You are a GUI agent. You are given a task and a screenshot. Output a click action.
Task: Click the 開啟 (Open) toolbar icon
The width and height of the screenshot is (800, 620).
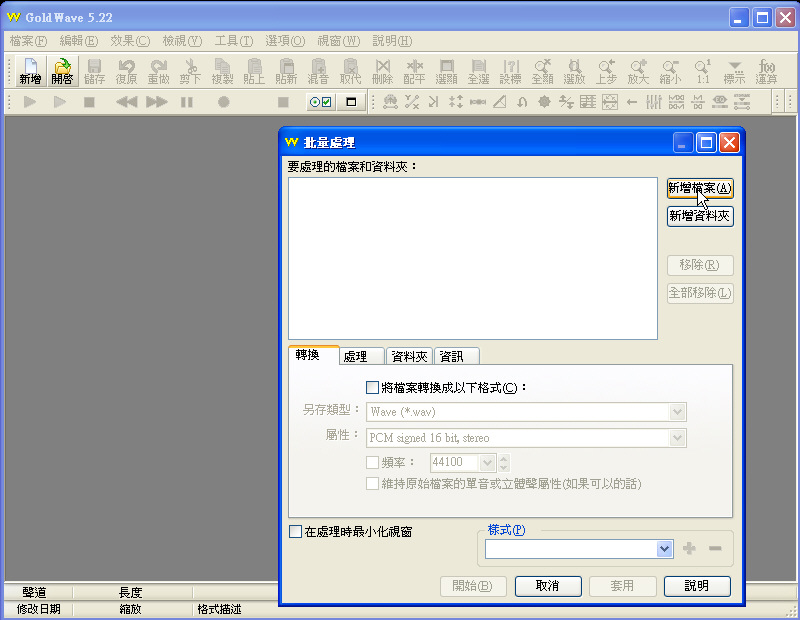[x=62, y=71]
